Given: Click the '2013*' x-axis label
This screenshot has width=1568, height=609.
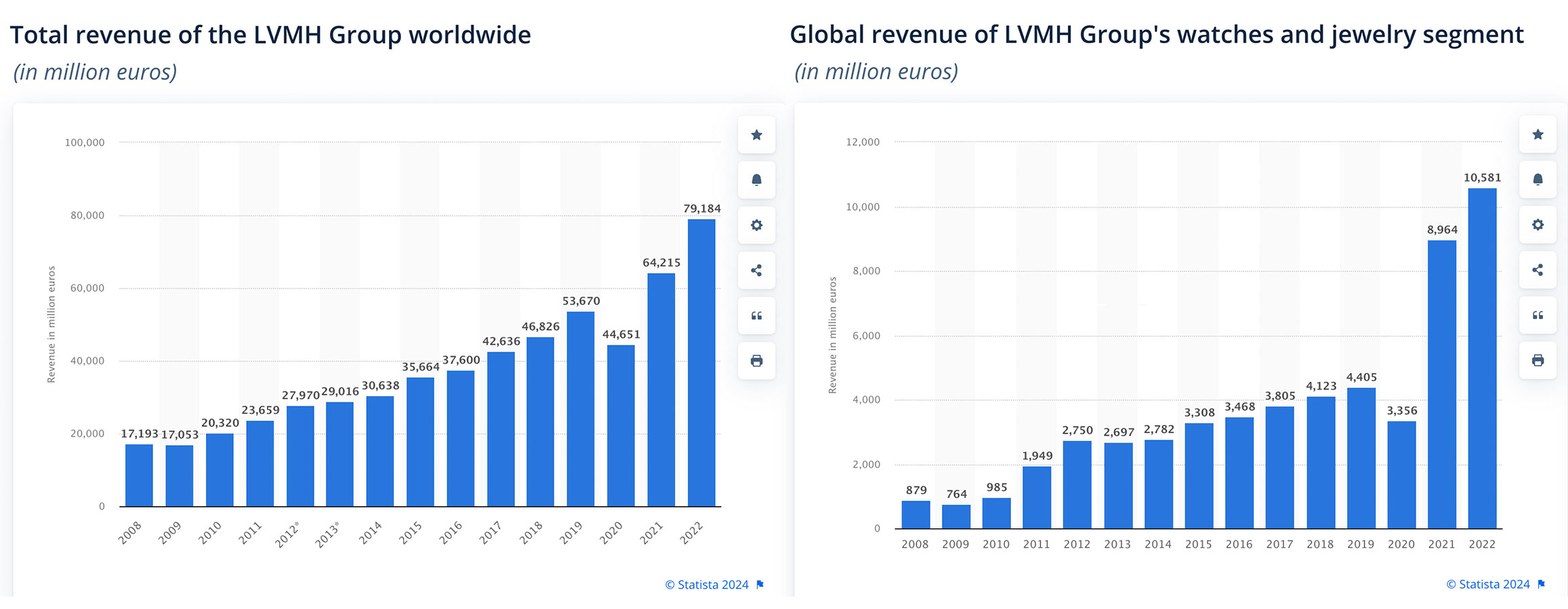Looking at the screenshot, I should pos(327,534).
